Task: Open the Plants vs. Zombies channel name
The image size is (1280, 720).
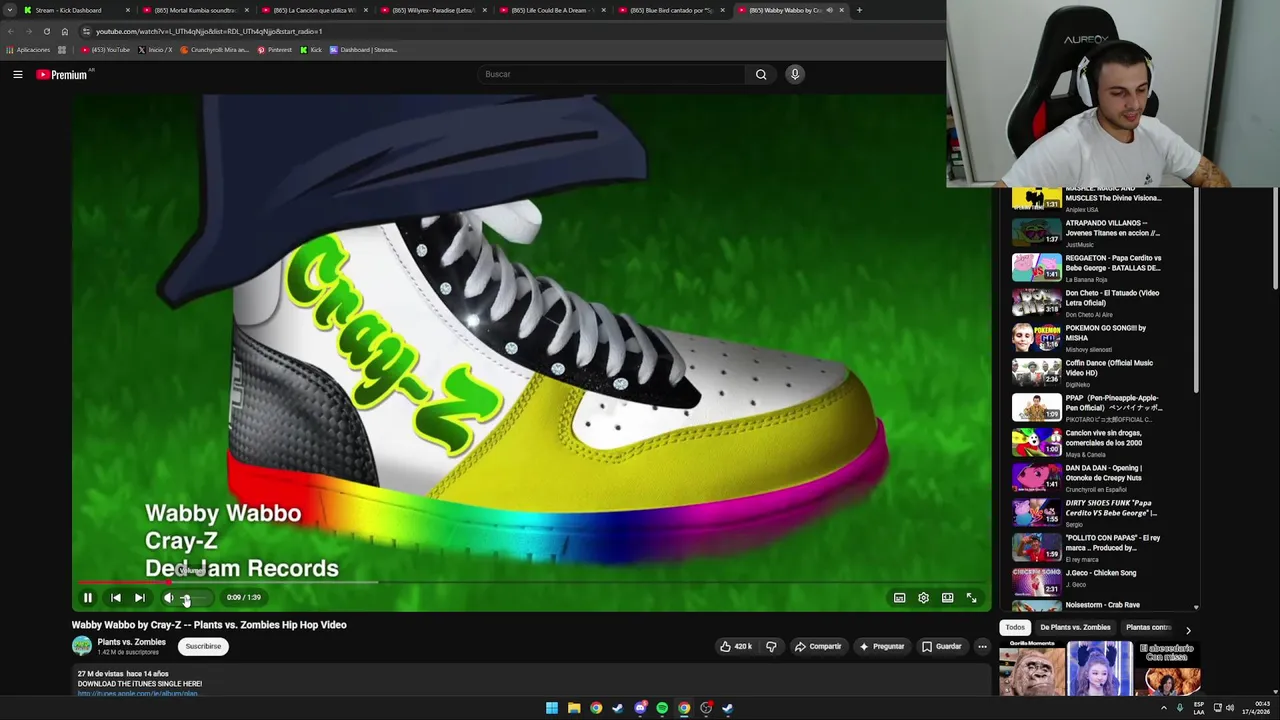Action: click(131, 642)
